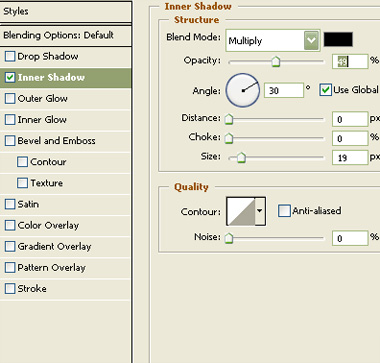
Task: Enable the Inner Glow checkbox
Action: [10, 120]
